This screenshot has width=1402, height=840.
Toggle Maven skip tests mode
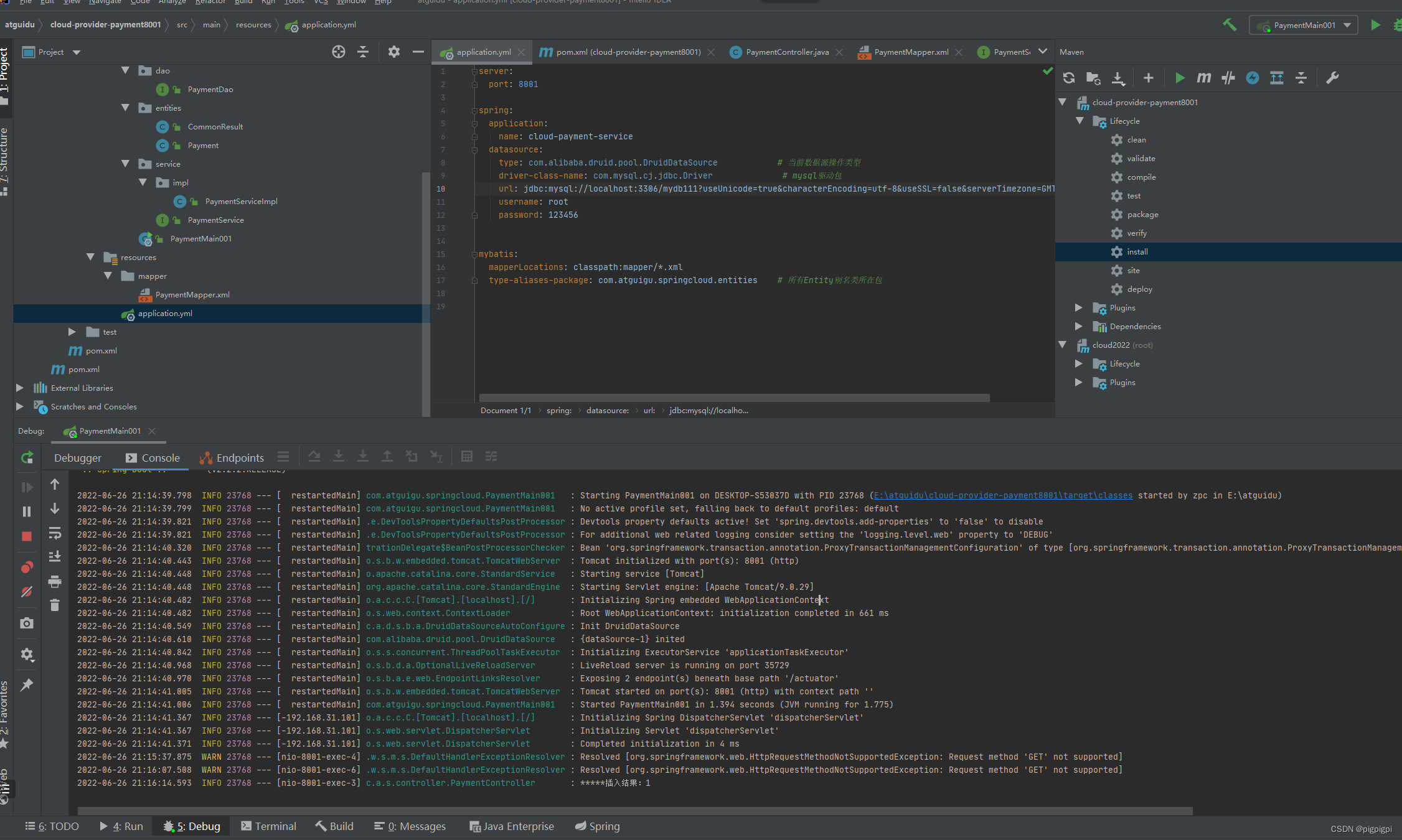tap(1253, 78)
